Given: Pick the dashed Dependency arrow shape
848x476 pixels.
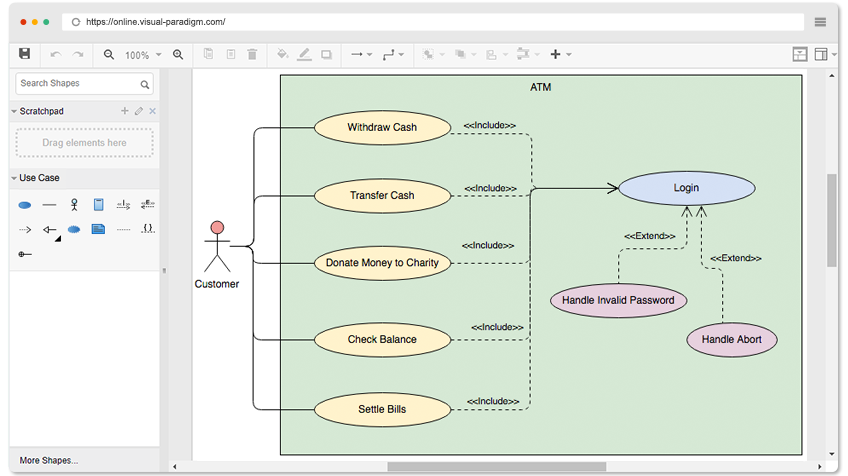Looking at the screenshot, I should point(25,229).
